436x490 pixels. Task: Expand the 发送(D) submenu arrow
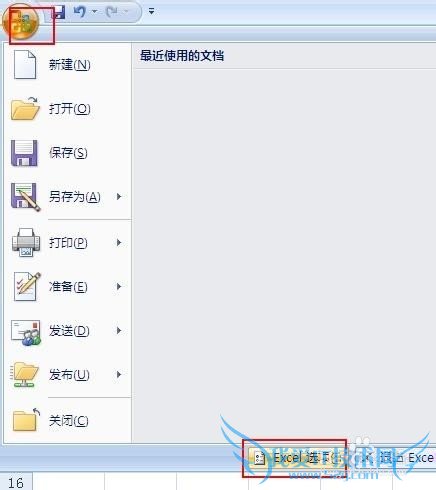[119, 331]
